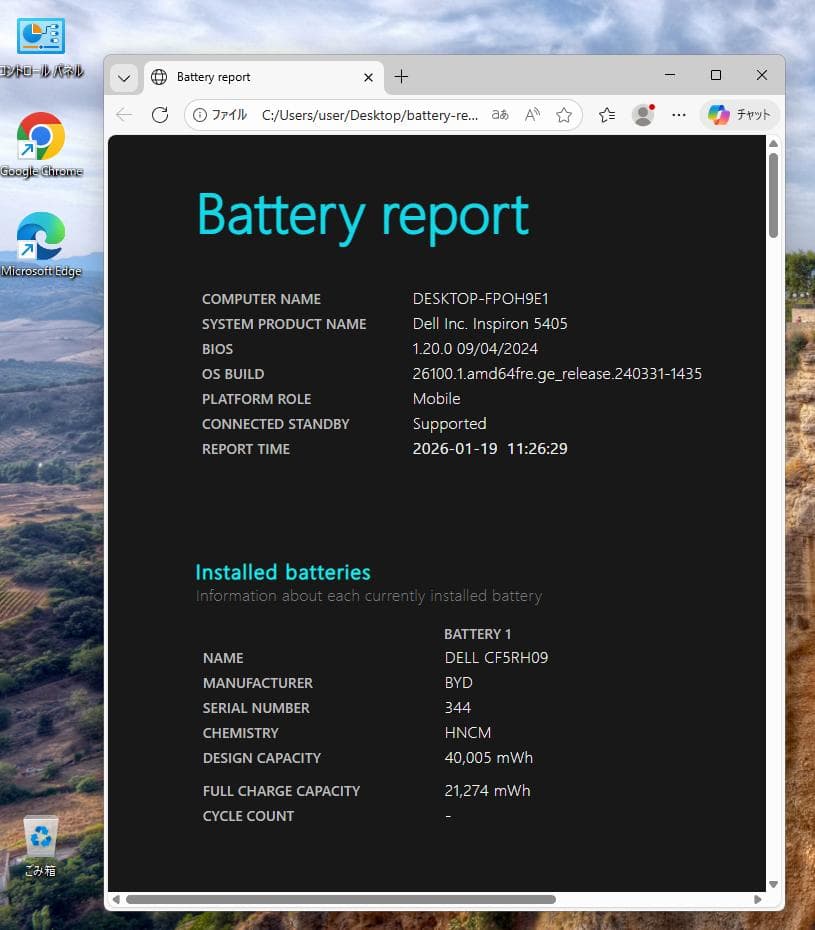This screenshot has width=815, height=930.
Task: Add Battery report to favorites via star icon
Action: (x=563, y=115)
